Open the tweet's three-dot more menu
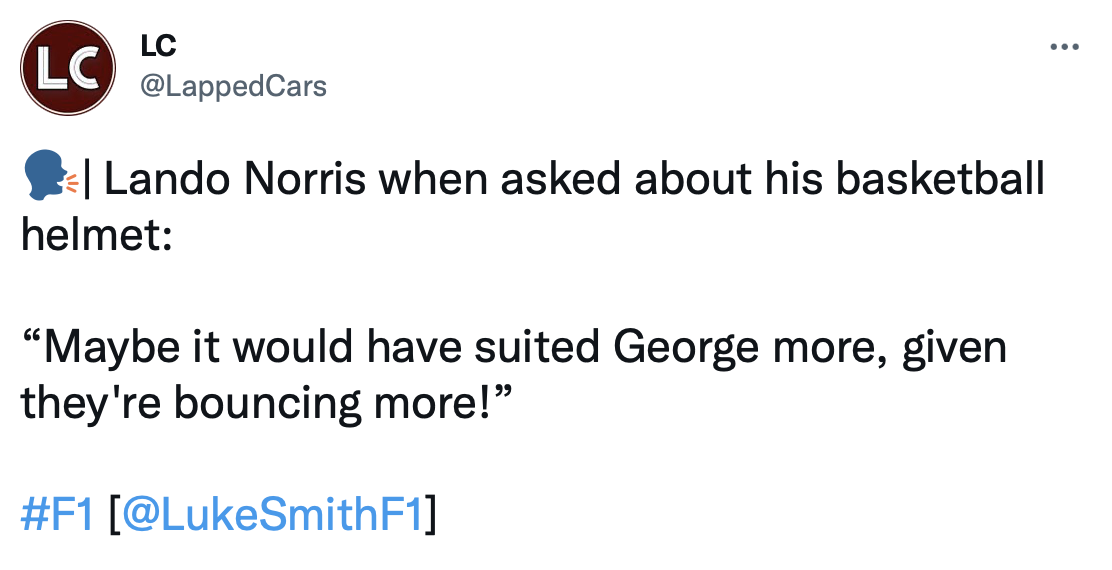Image resolution: width=1112 pixels, height=570 pixels. coord(1064,47)
